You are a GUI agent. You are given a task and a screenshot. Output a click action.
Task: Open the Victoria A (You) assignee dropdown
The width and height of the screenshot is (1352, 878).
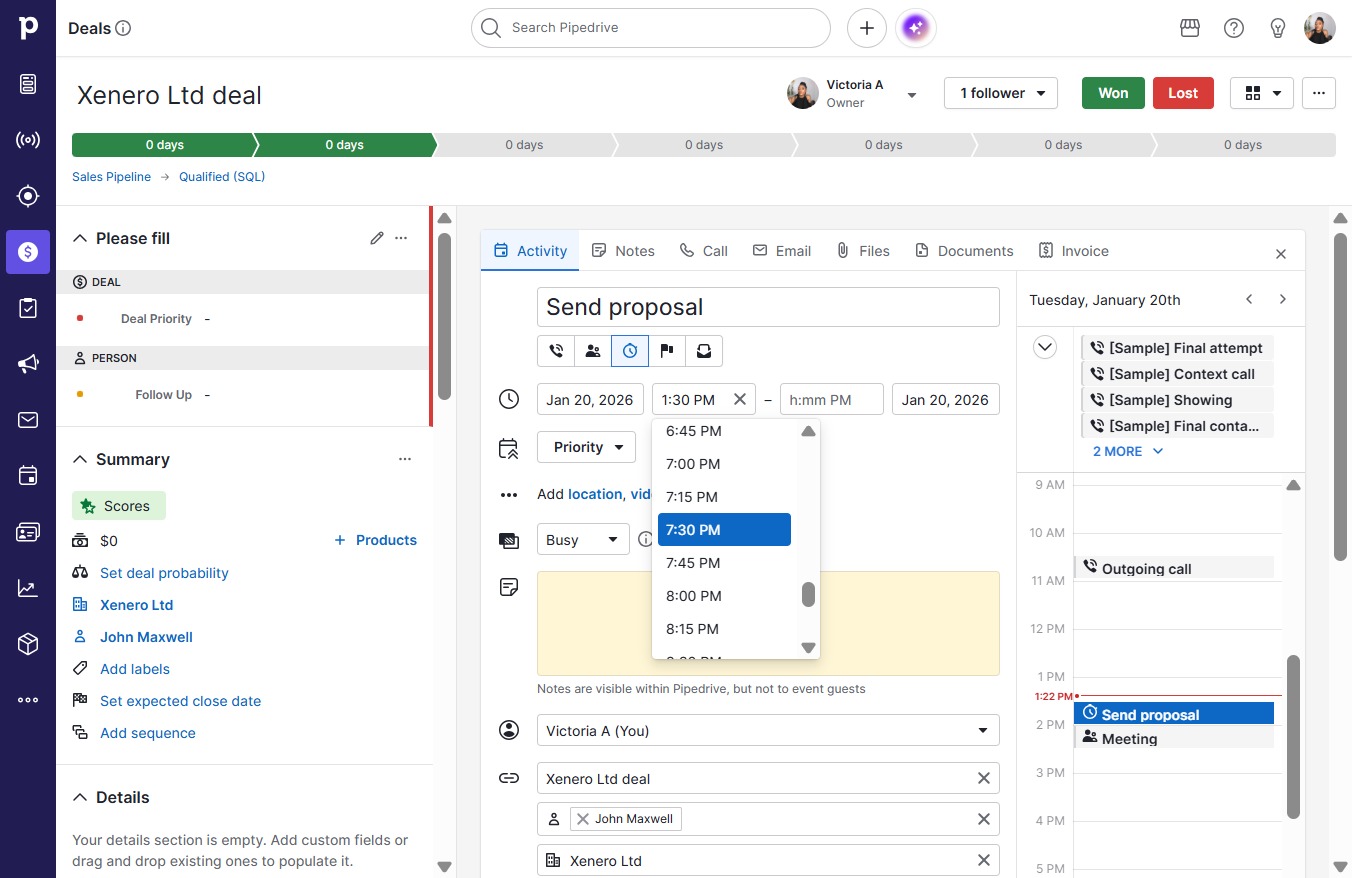[768, 730]
